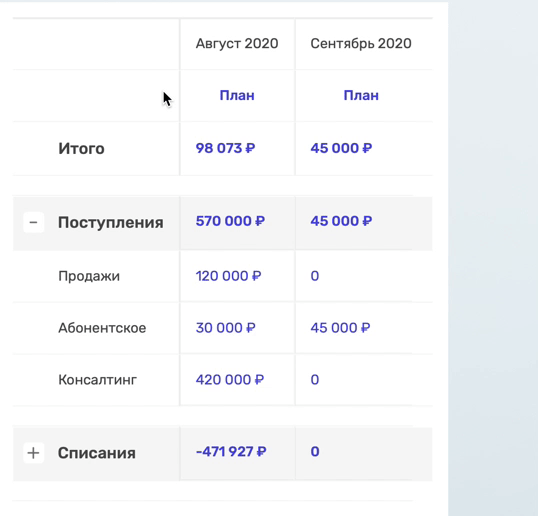Select the Август 2020 column header
538x516 pixels.
(237, 44)
